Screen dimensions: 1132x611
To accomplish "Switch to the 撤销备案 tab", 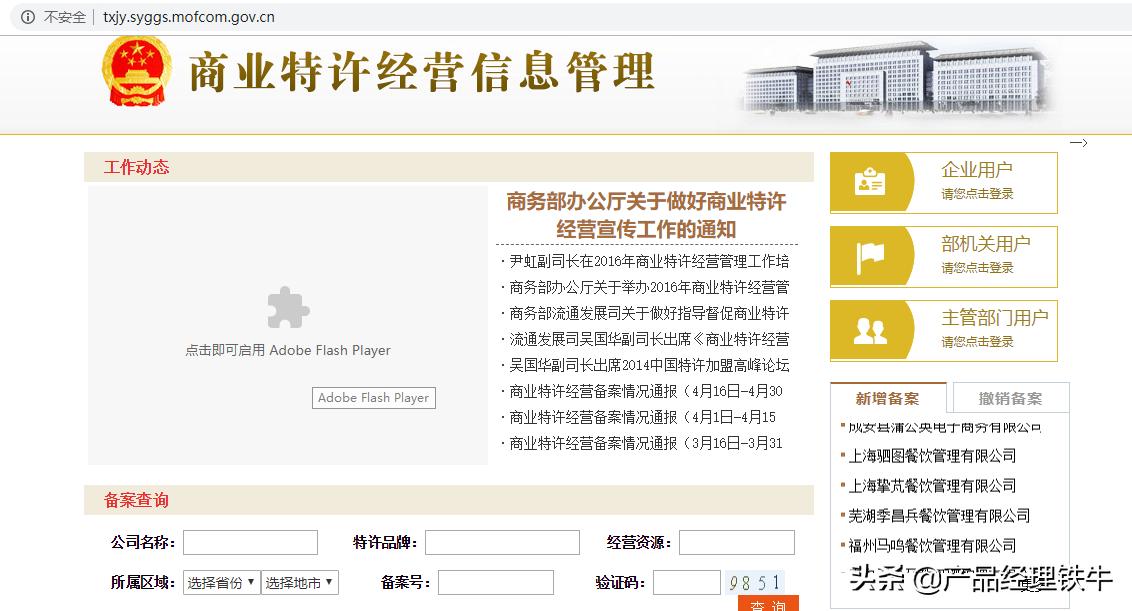I will (x=1010, y=397).
